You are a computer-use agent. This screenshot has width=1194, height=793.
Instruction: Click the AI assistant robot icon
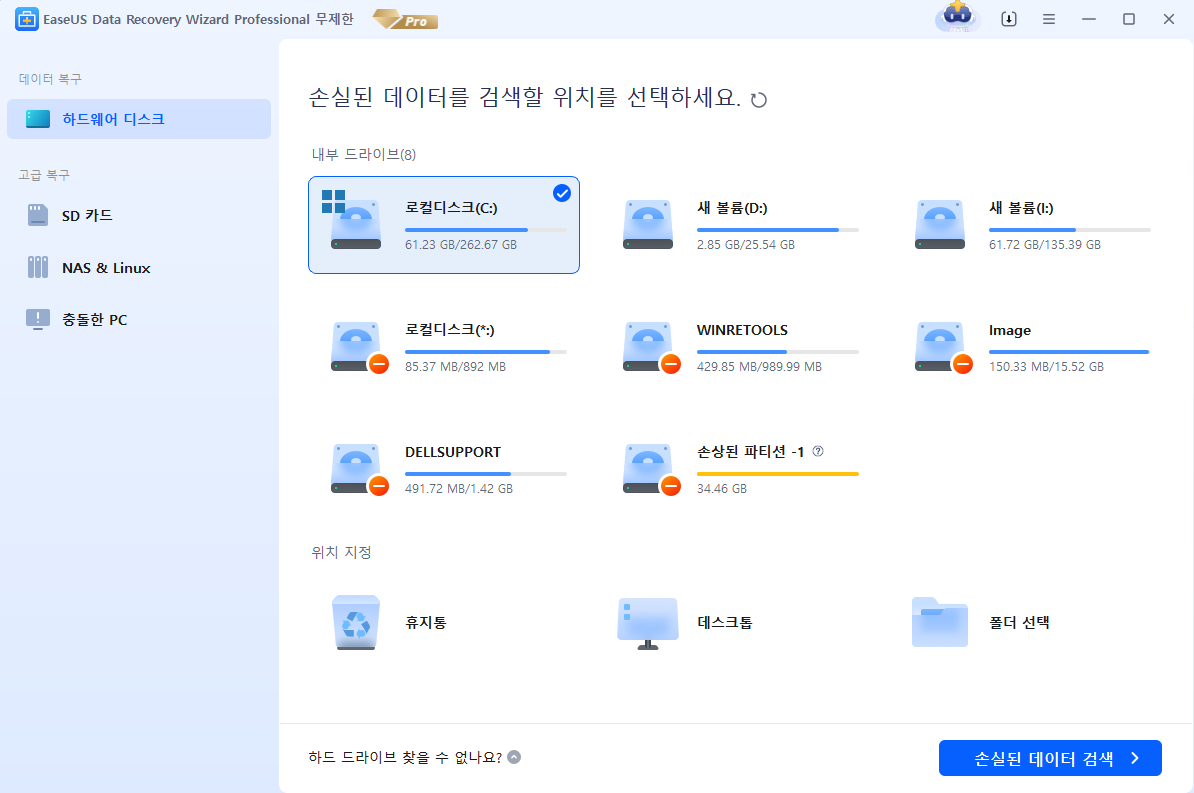[x=957, y=18]
